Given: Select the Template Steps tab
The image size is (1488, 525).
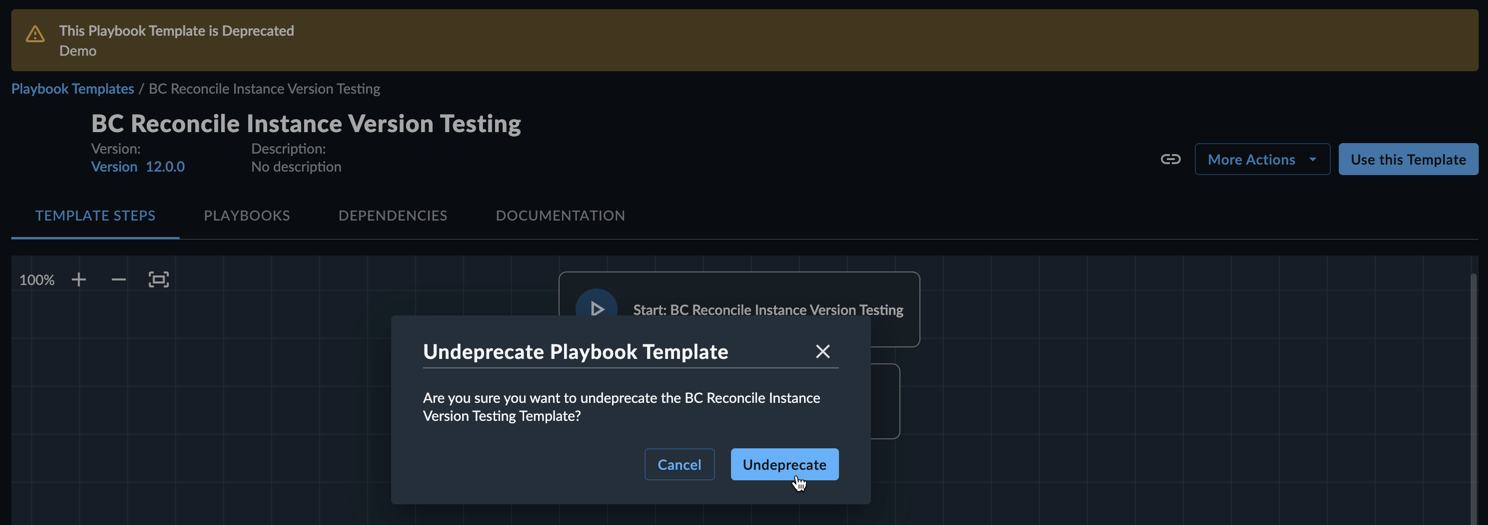Looking at the screenshot, I should [x=95, y=215].
